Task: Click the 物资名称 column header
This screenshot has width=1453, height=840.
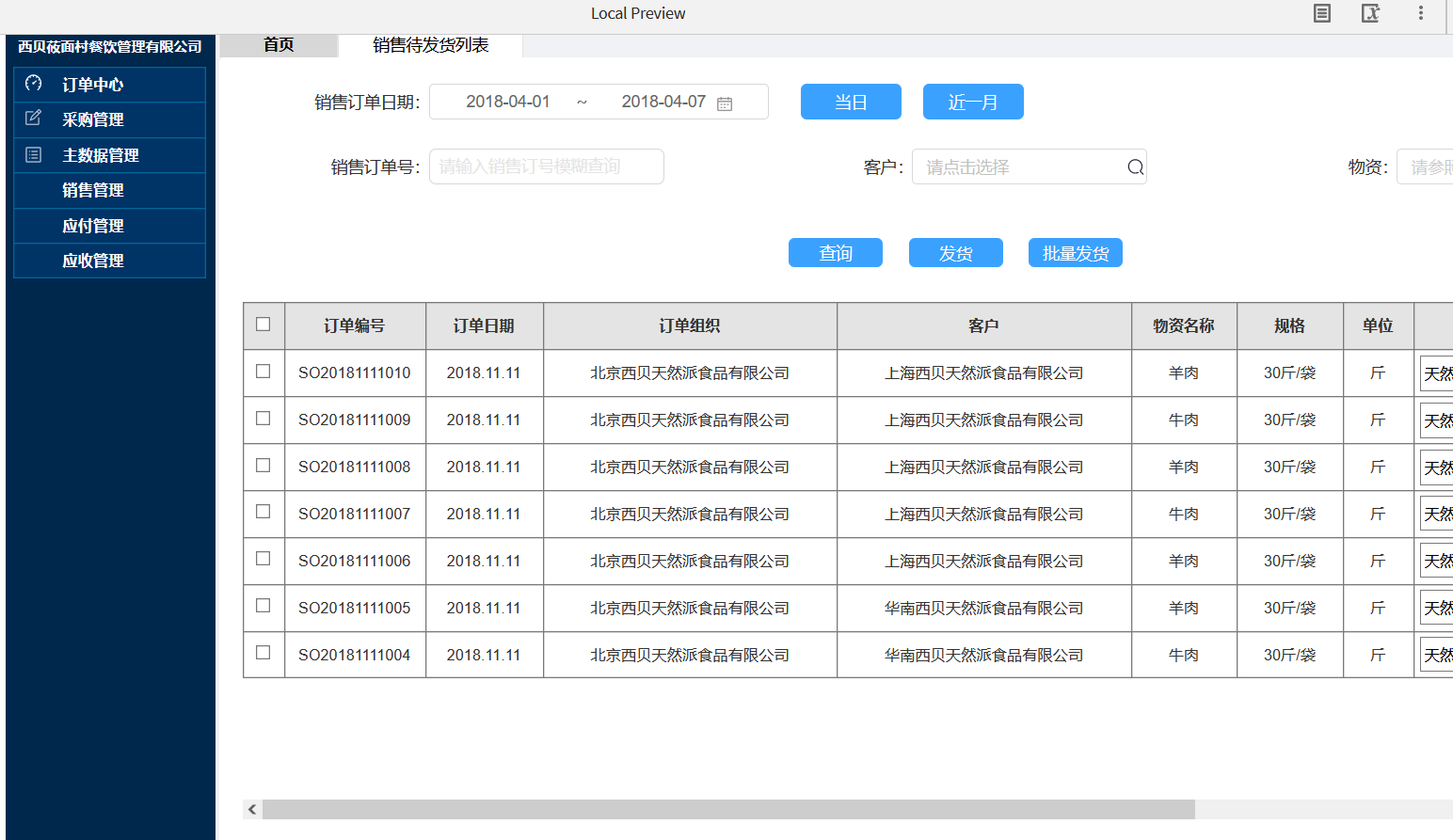Action: (x=1184, y=325)
